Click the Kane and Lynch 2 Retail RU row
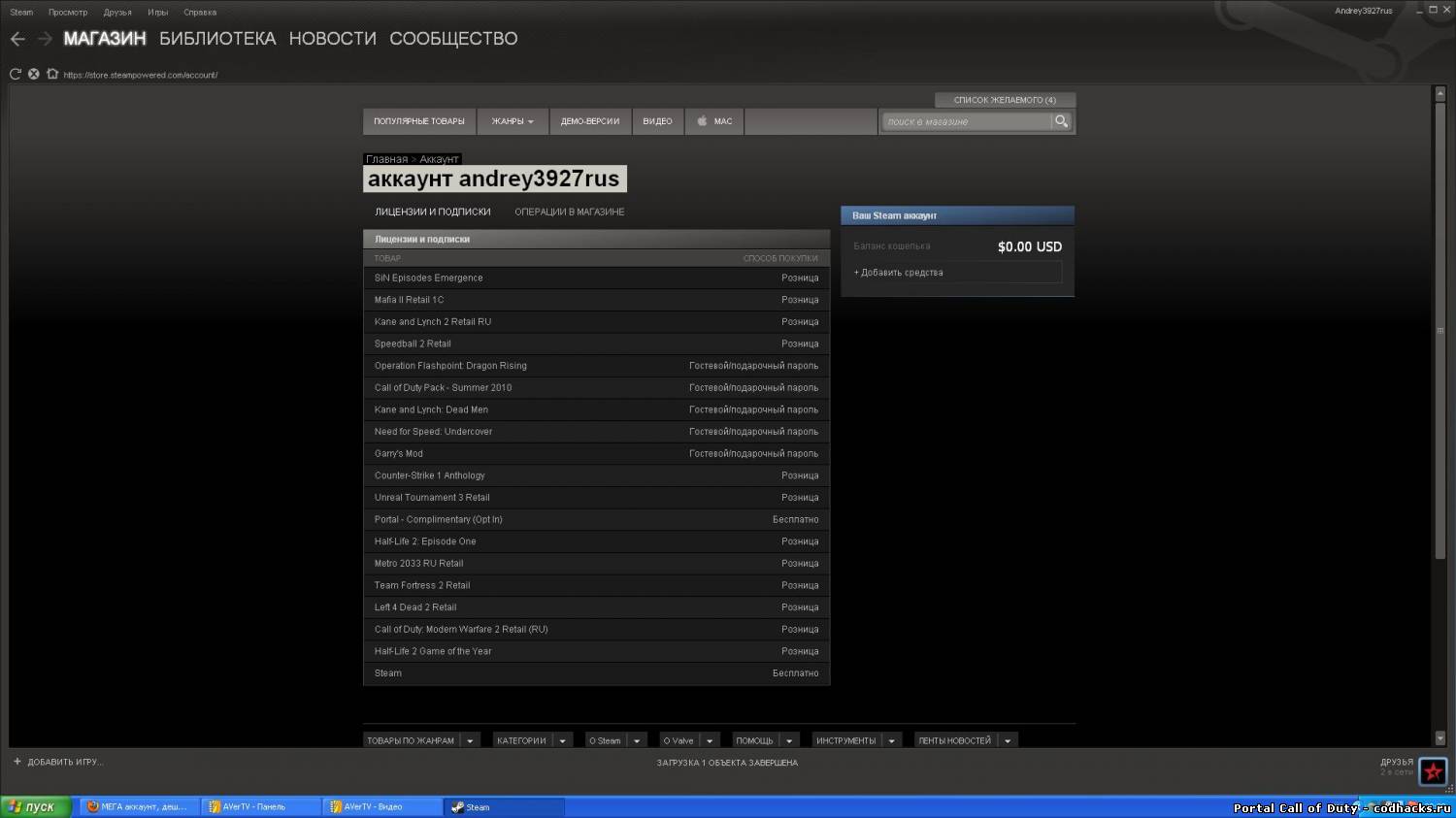Screen dimensions: 1456x818 point(596,322)
